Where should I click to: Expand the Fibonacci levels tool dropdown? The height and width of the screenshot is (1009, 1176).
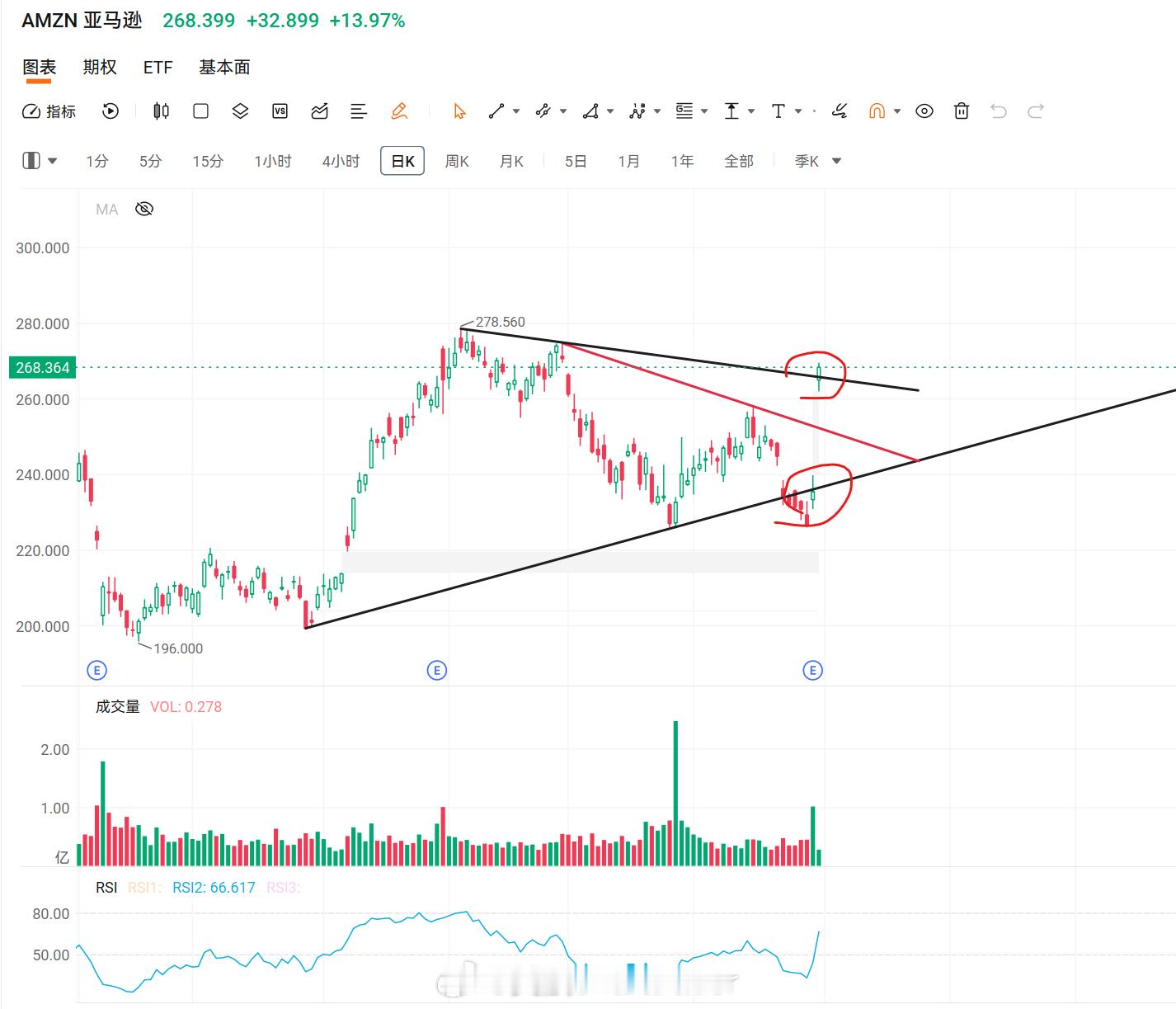click(x=704, y=111)
